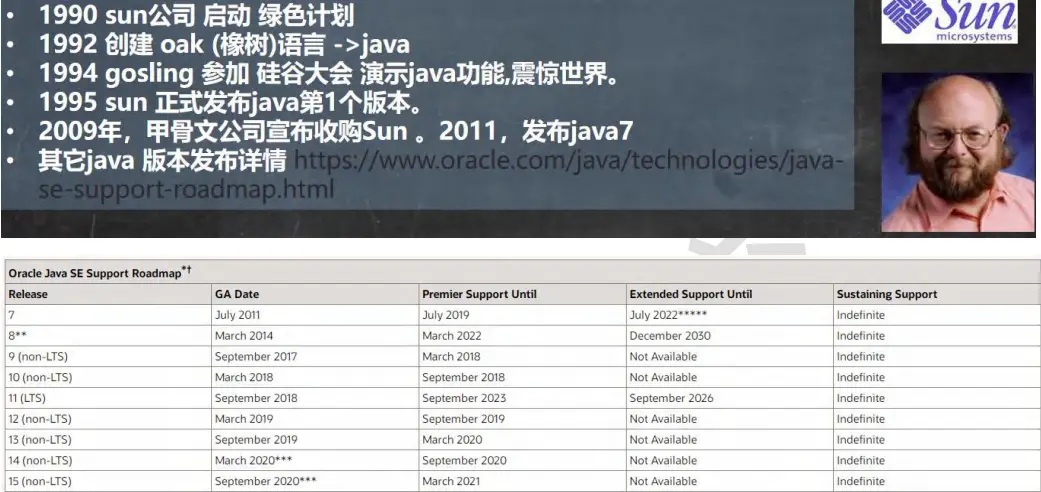Click the GA date 'September 2017'
This screenshot has width=1041, height=492.
click(x=256, y=357)
